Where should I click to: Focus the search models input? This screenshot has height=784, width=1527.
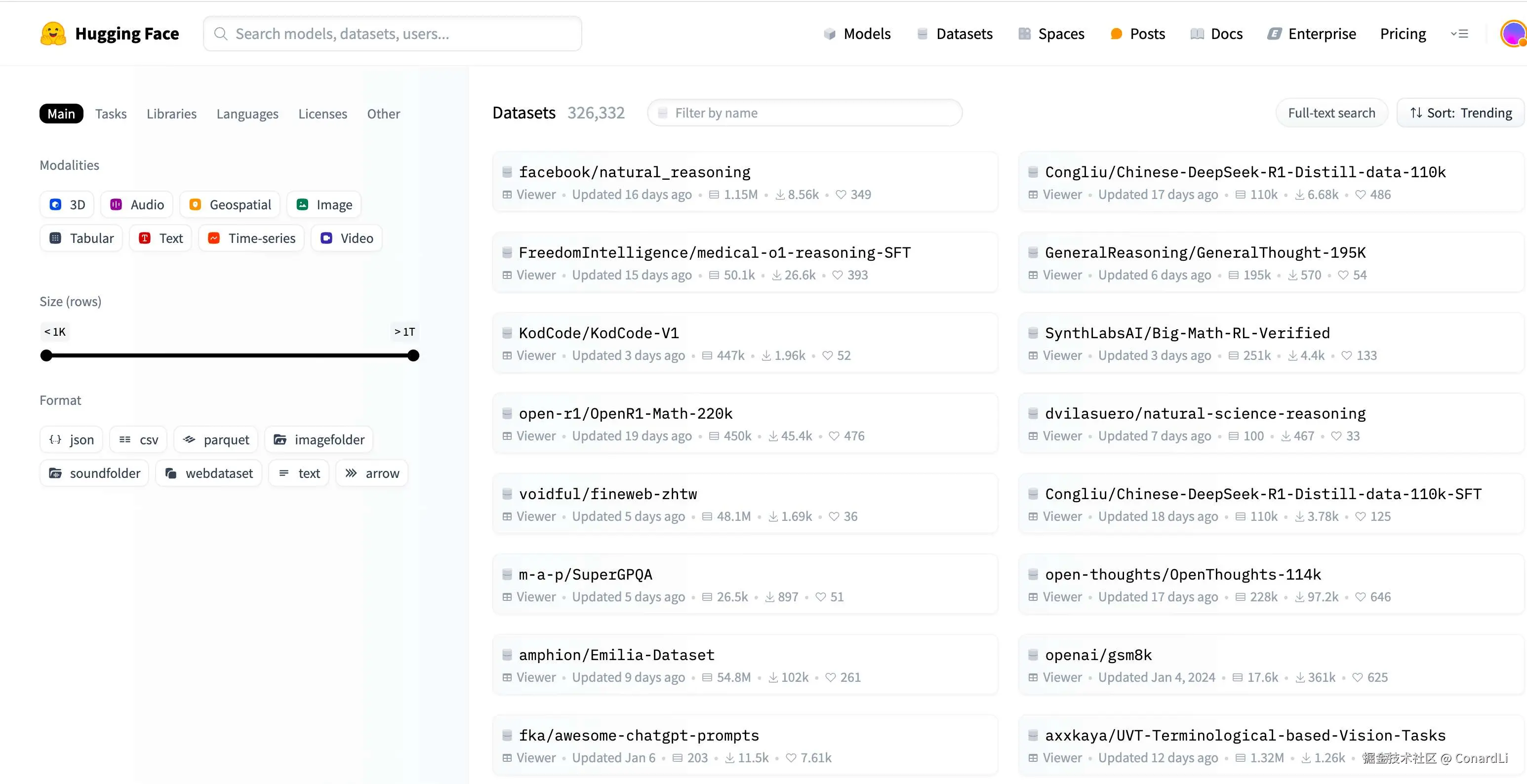393,34
